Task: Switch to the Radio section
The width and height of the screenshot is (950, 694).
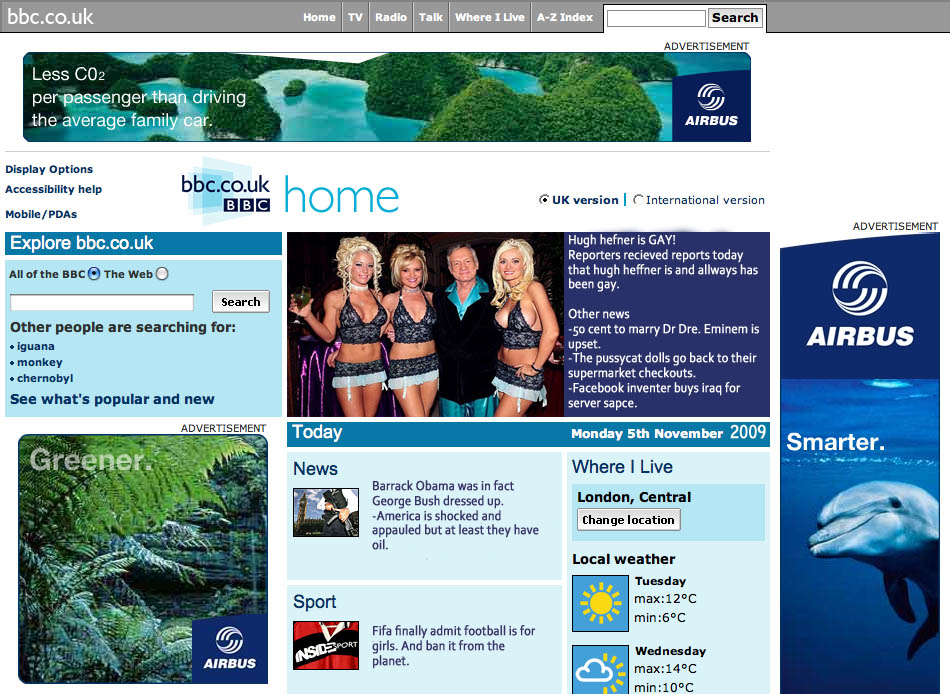Action: pos(390,17)
